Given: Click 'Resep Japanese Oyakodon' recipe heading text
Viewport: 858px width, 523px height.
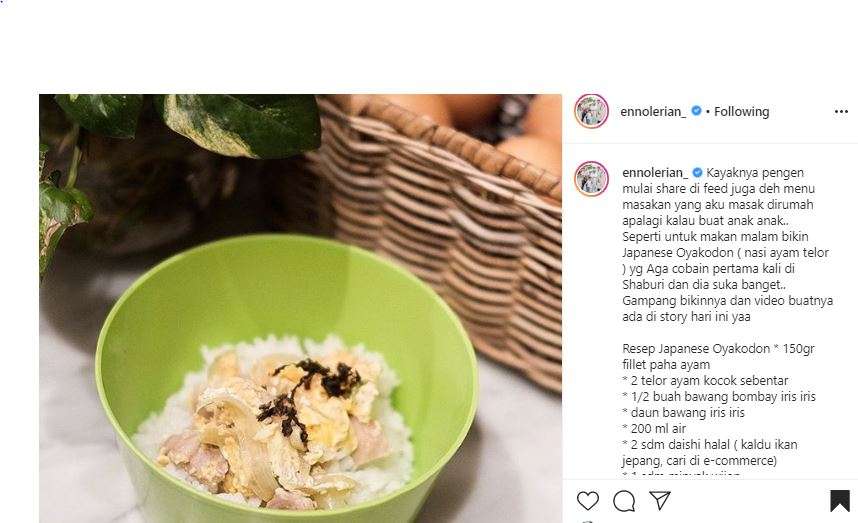Looking at the screenshot, I should tap(696, 349).
